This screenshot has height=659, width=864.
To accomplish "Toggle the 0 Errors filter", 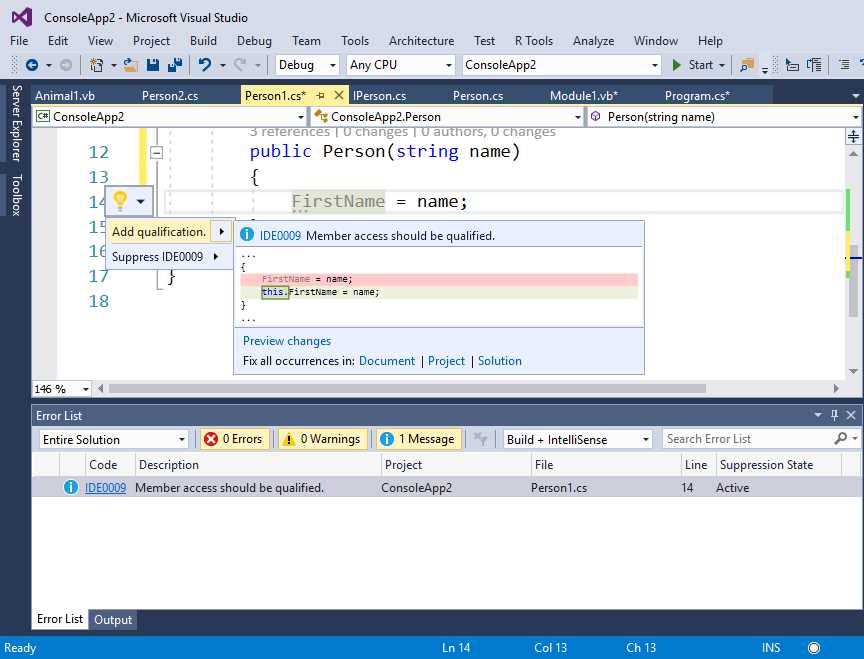I will coord(234,439).
